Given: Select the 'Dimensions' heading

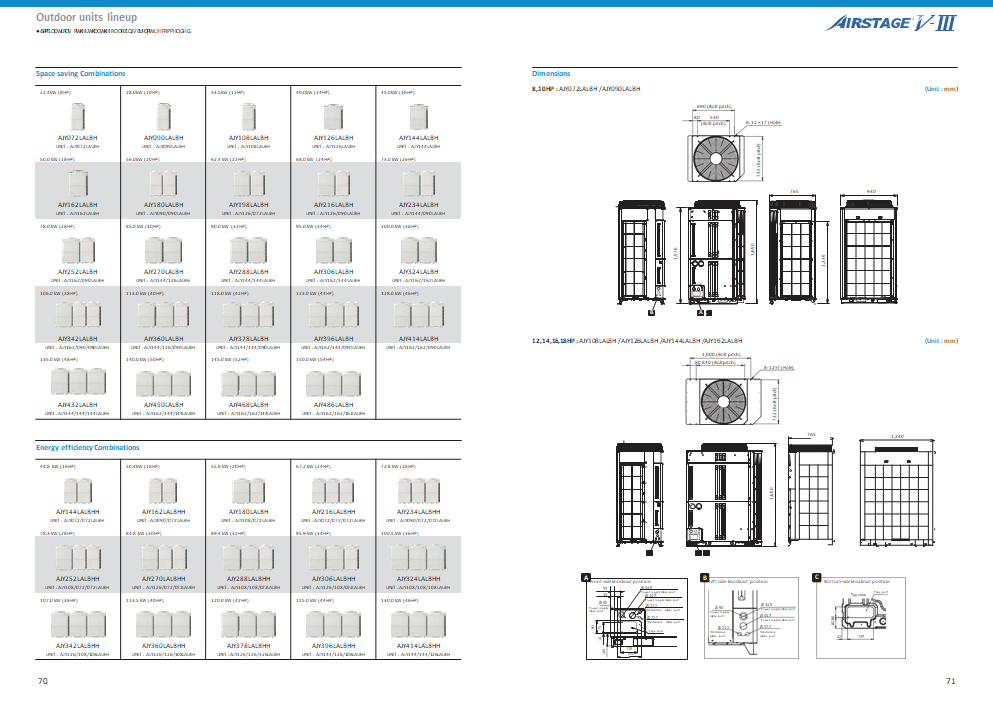Looking at the screenshot, I should [x=551, y=73].
